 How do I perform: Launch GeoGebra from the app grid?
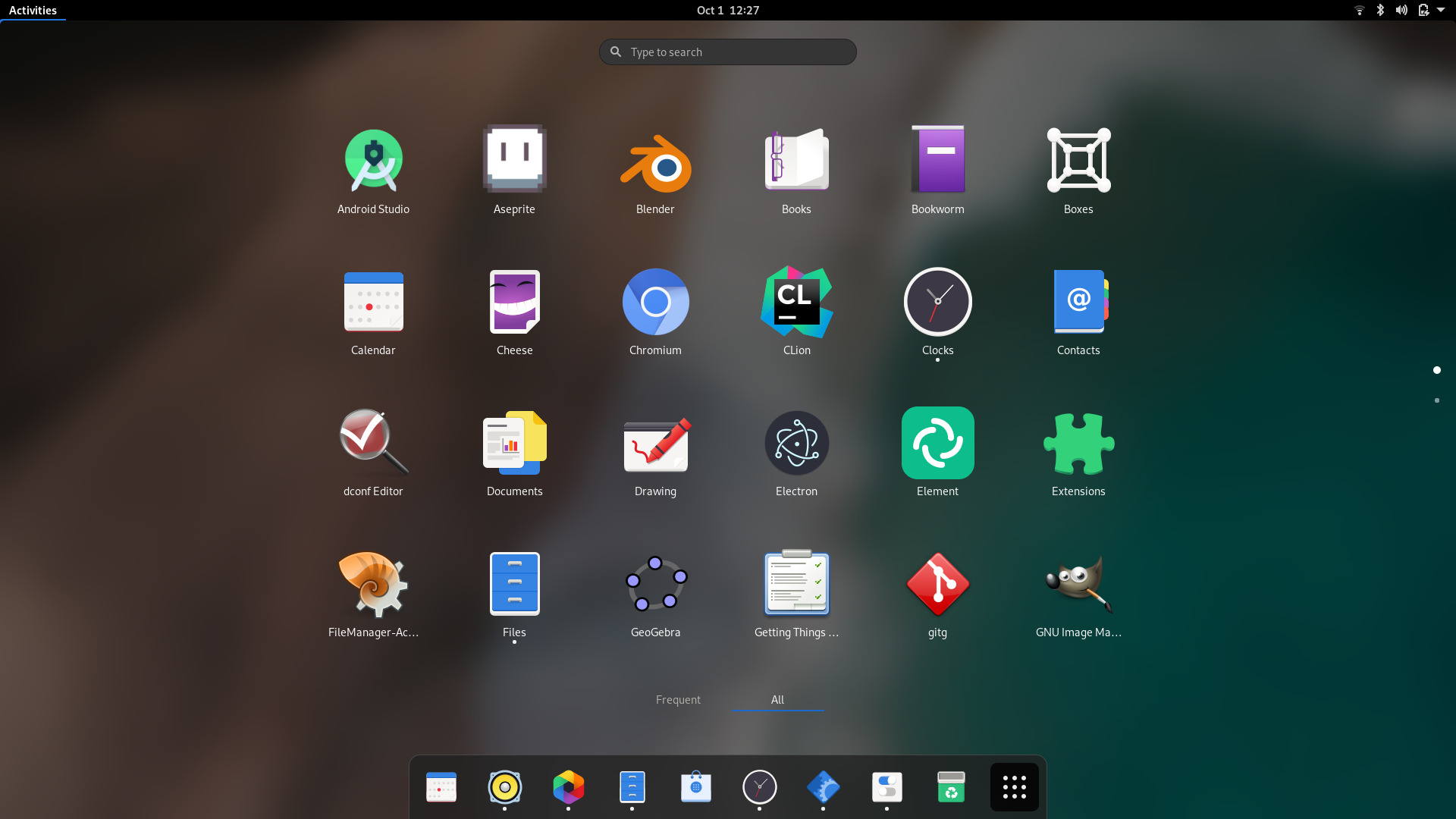click(x=655, y=585)
